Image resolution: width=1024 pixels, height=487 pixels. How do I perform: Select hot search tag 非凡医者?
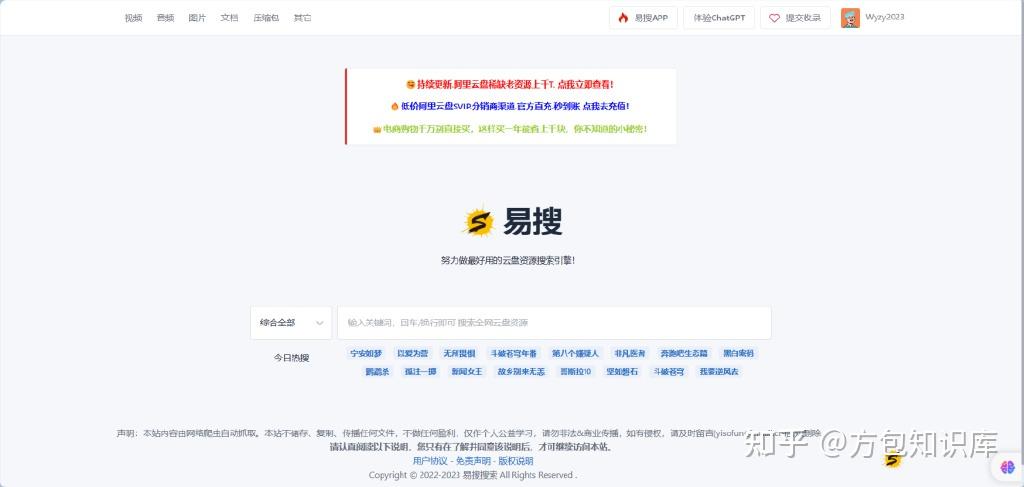(630, 353)
